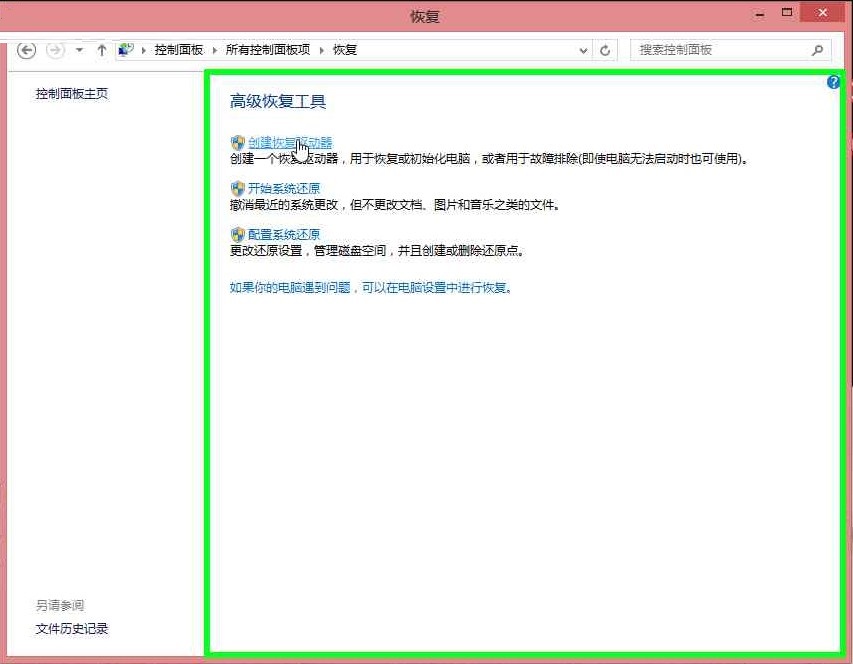
Task: Click the Forward navigation arrow
Action: pyautogui.click(x=55, y=50)
